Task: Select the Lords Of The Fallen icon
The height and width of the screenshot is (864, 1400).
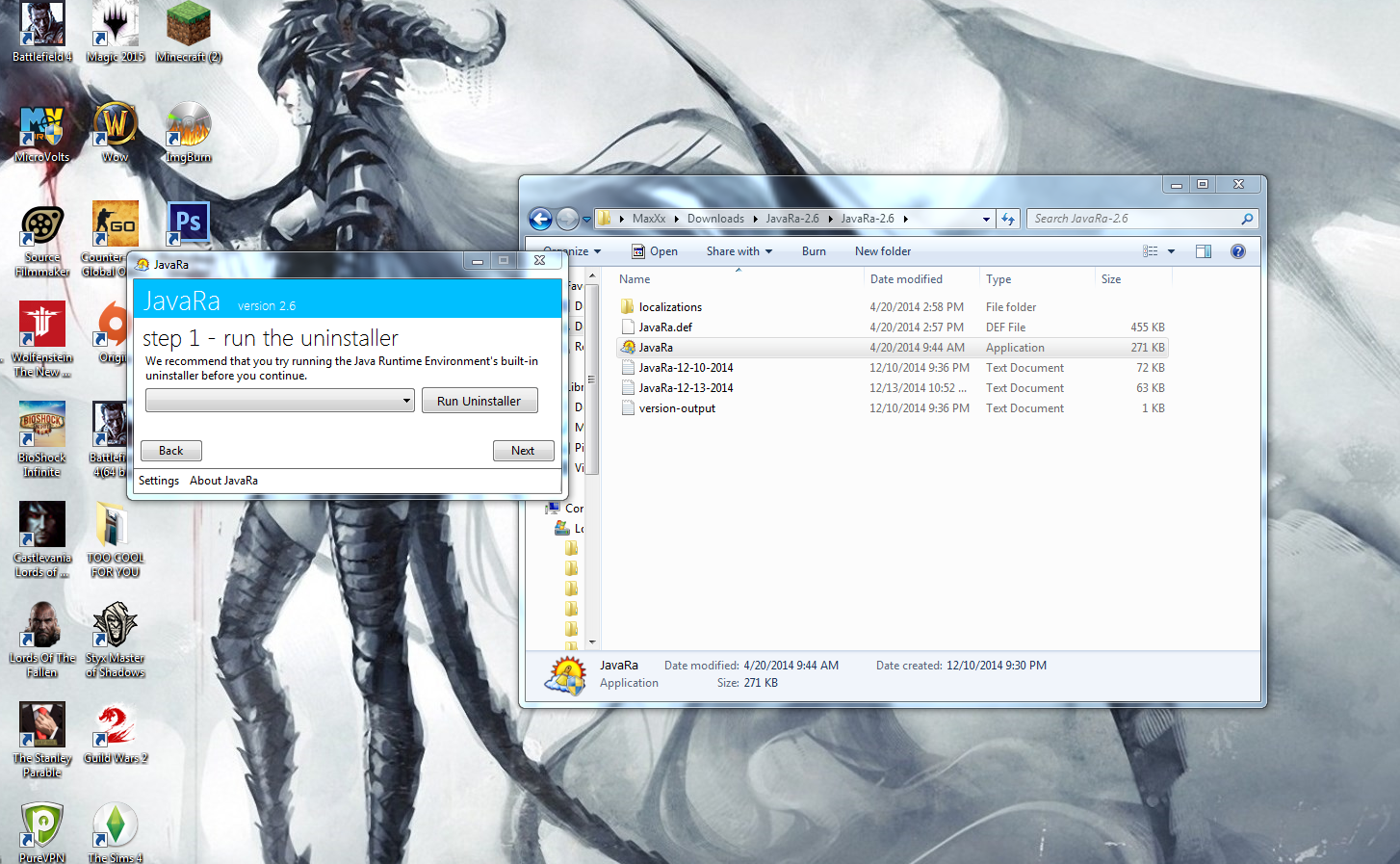Action: tap(42, 640)
